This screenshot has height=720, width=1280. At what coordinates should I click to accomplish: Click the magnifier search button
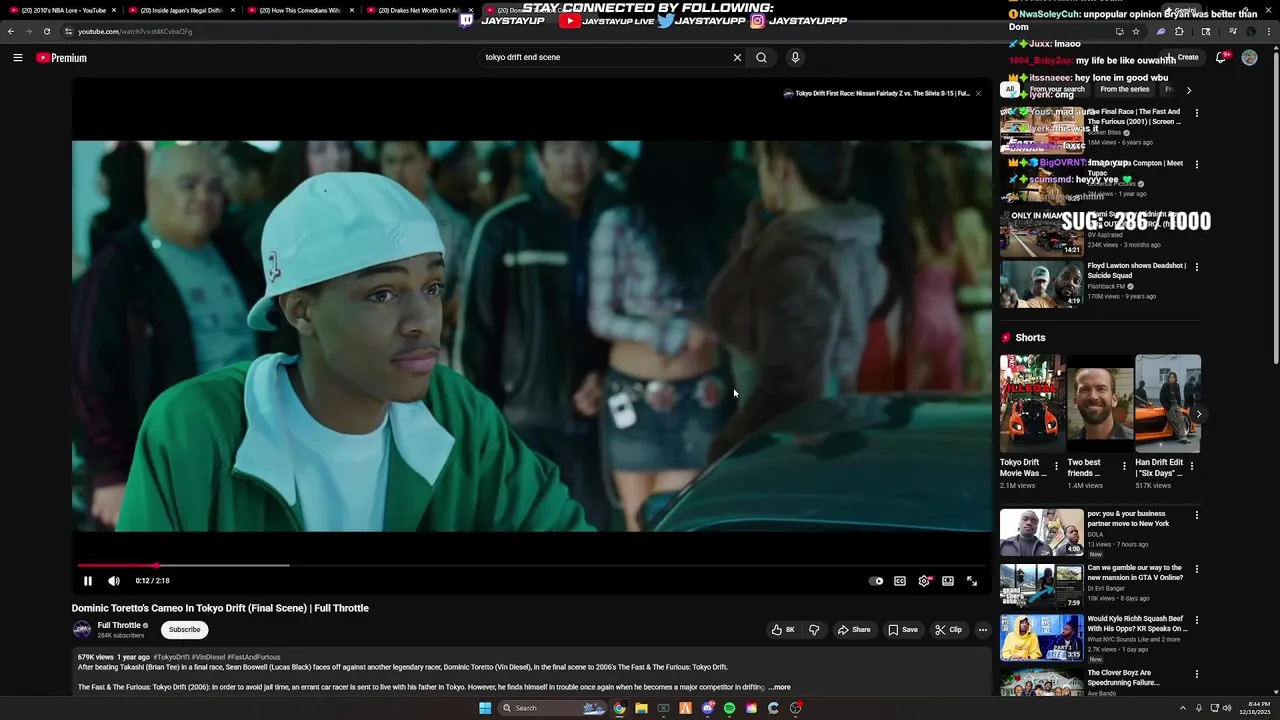pos(762,58)
